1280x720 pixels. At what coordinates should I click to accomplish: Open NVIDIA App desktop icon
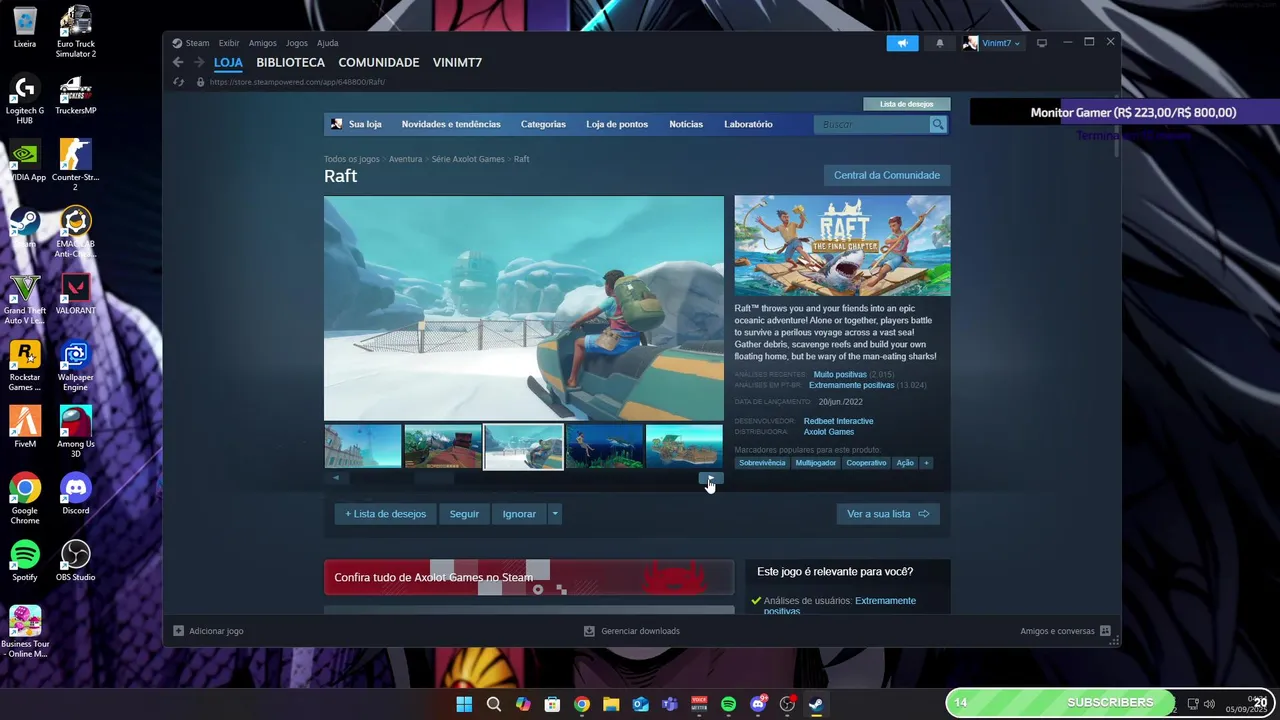pyautogui.click(x=25, y=162)
